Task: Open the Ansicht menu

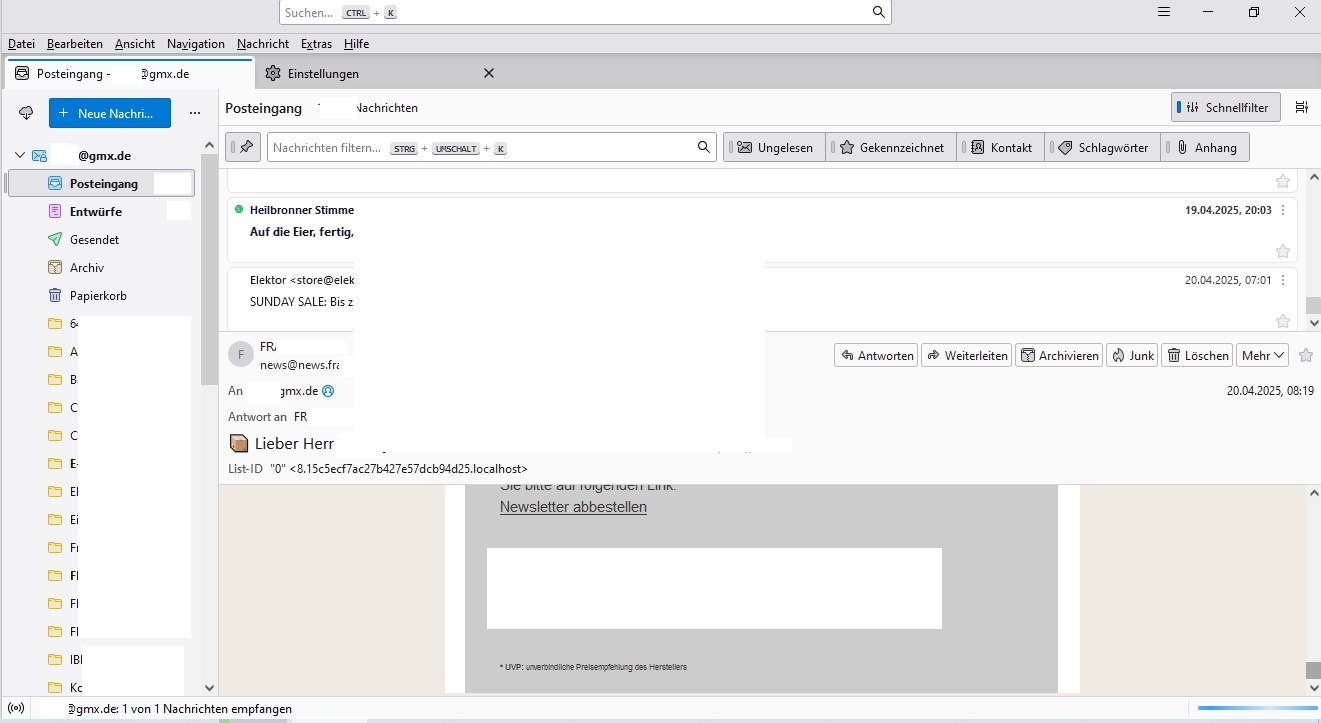Action: pyautogui.click(x=135, y=44)
